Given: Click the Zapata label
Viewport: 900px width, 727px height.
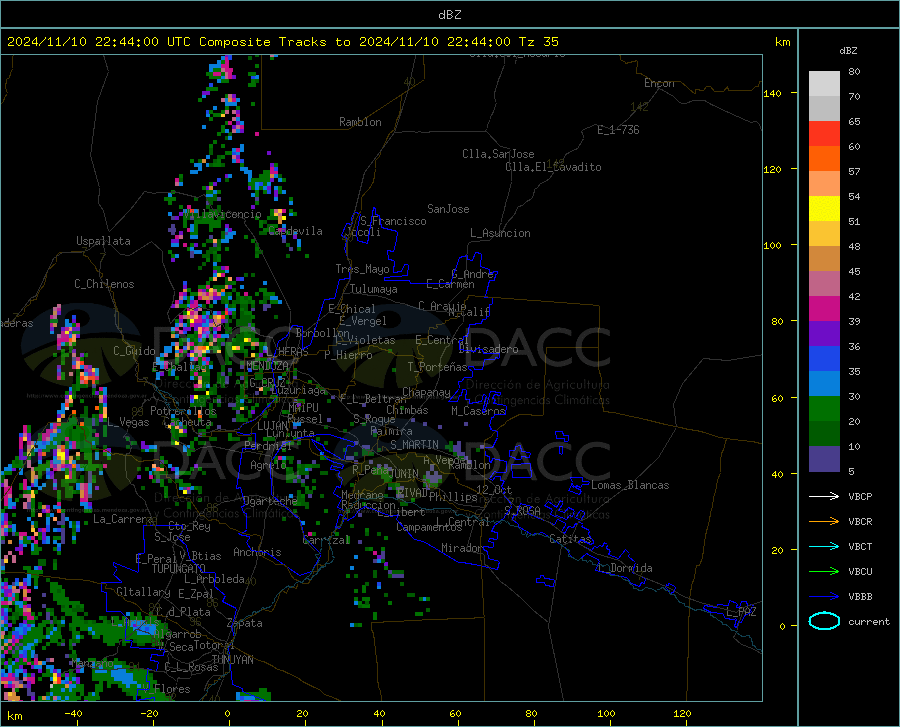Looking at the screenshot, I should tap(245, 623).
